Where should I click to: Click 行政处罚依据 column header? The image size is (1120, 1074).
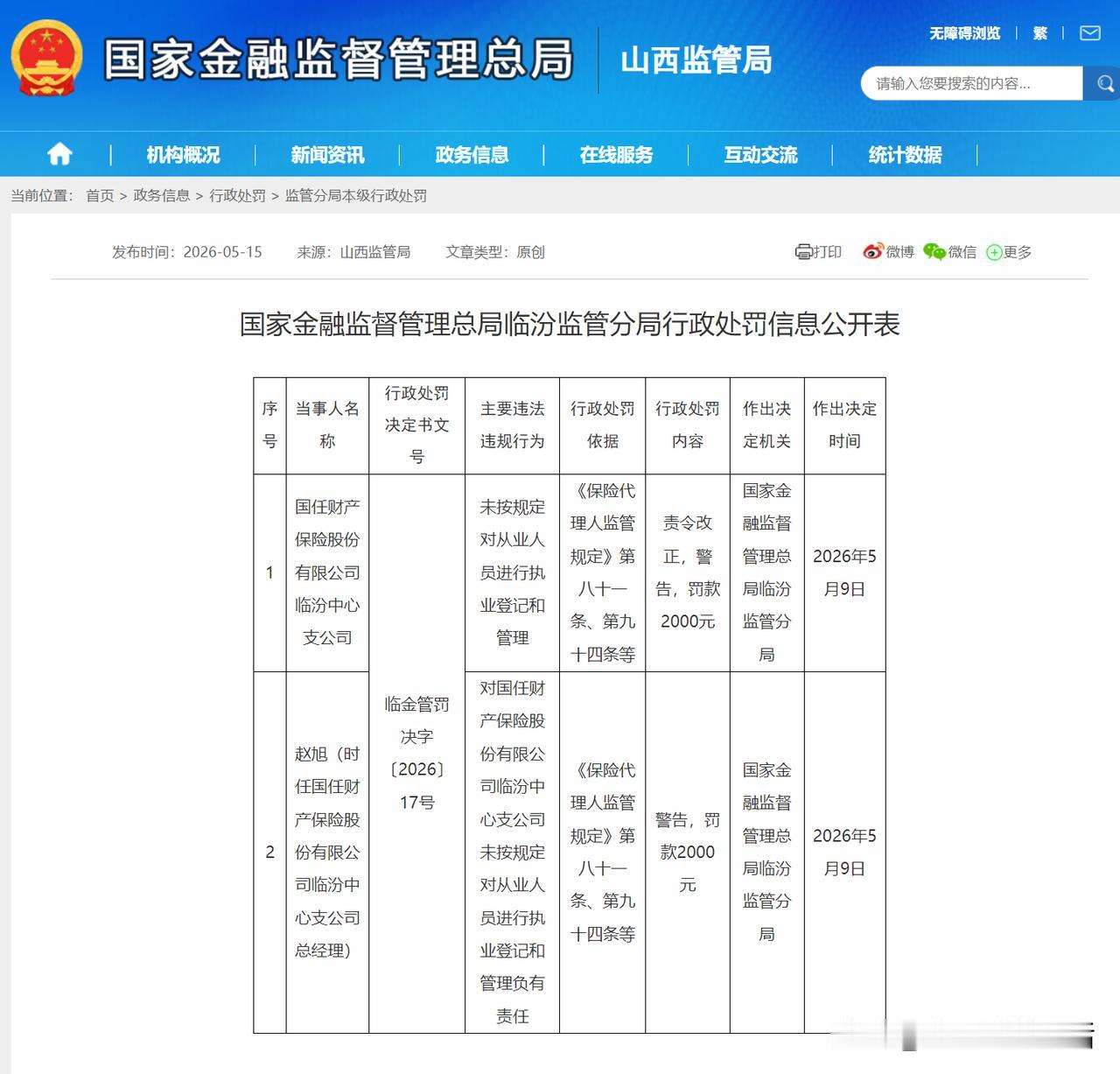[x=603, y=425]
